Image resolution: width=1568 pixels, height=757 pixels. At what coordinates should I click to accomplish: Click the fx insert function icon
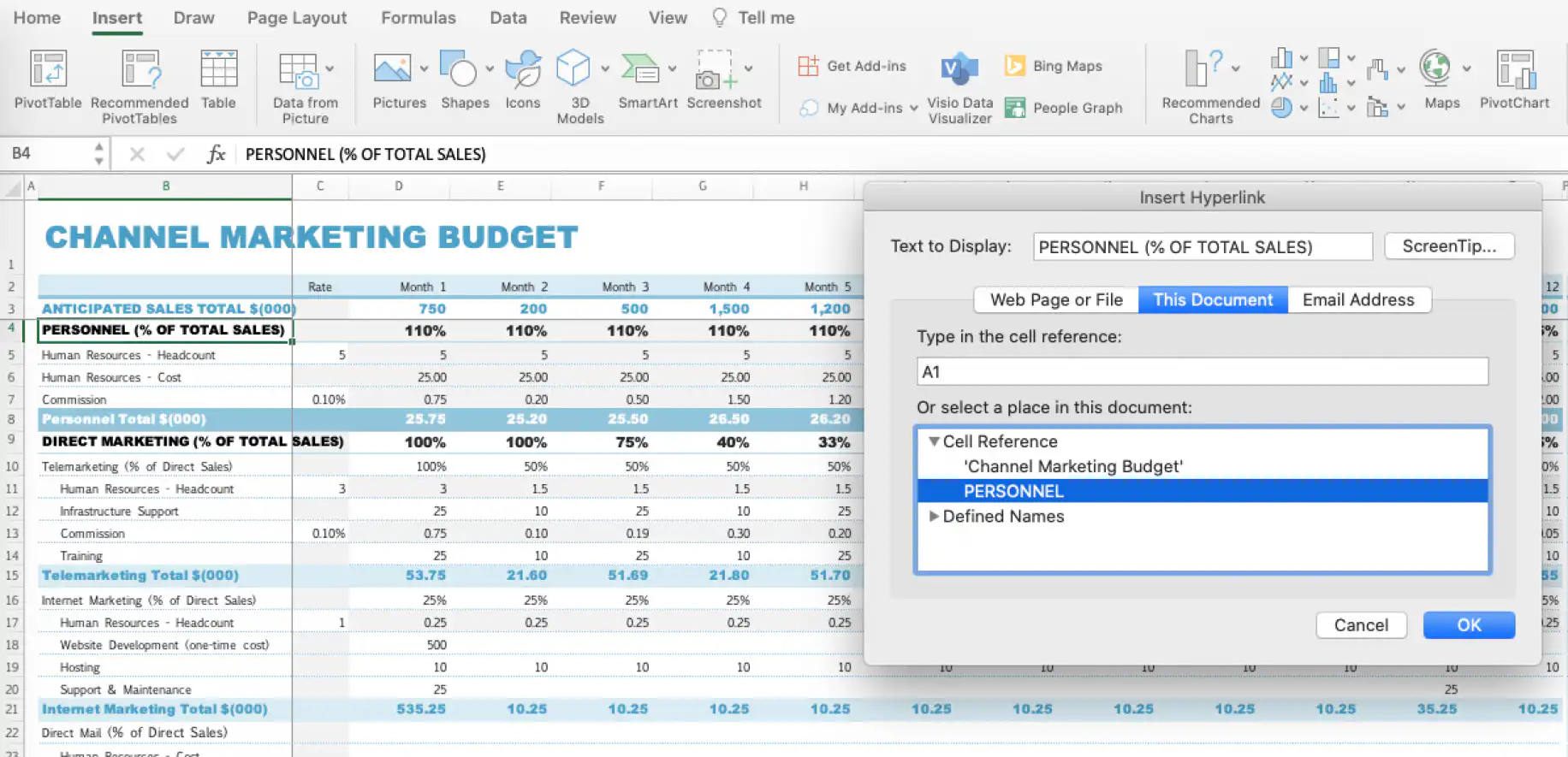tap(216, 154)
